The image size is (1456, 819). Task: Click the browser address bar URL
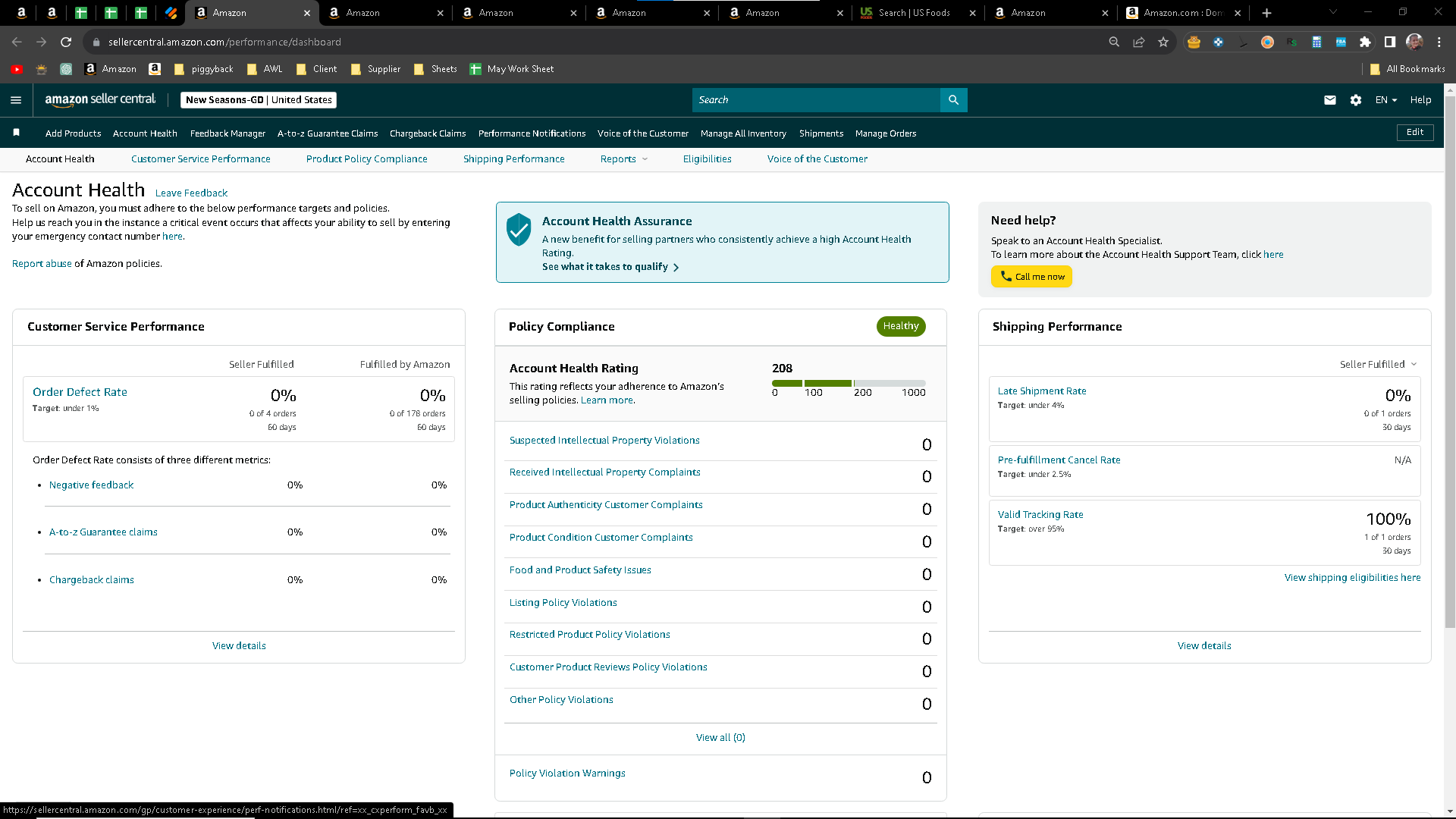click(x=224, y=42)
